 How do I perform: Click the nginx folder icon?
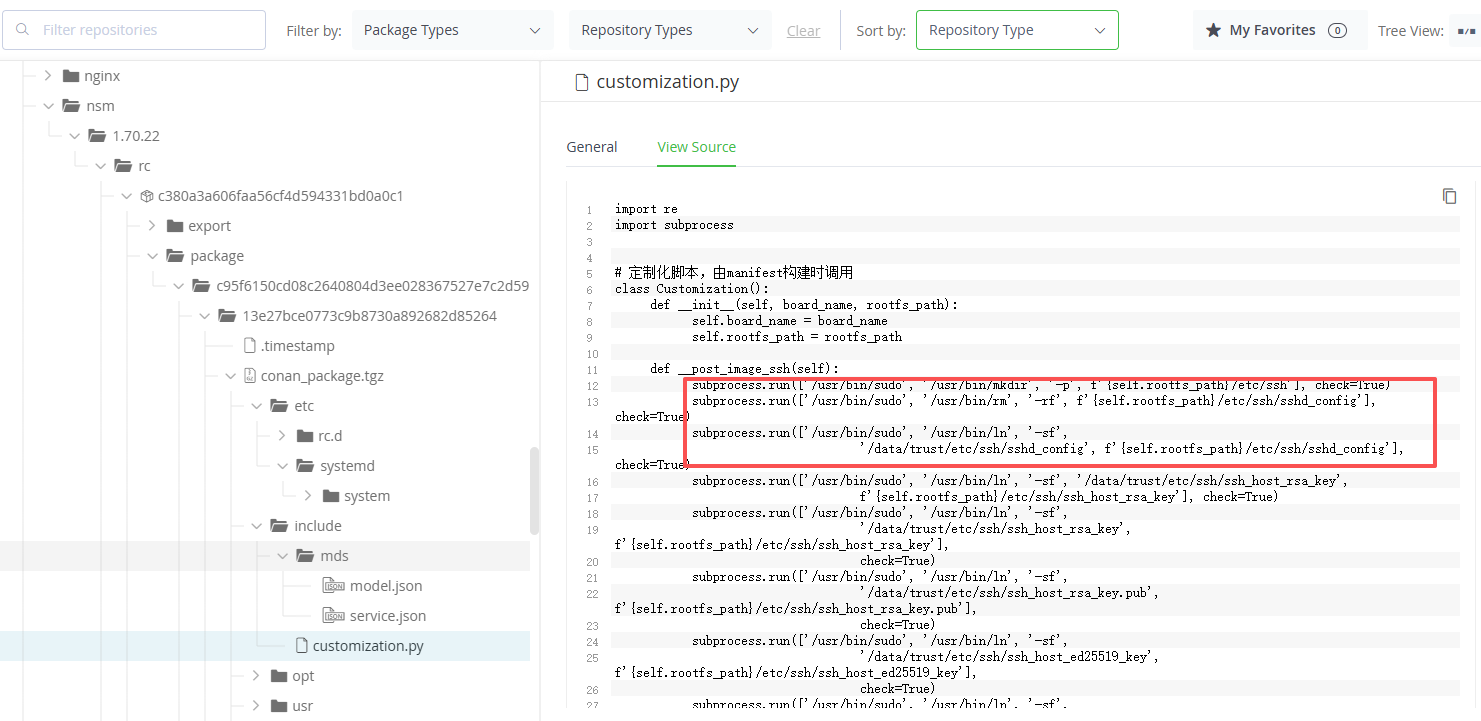tap(71, 76)
